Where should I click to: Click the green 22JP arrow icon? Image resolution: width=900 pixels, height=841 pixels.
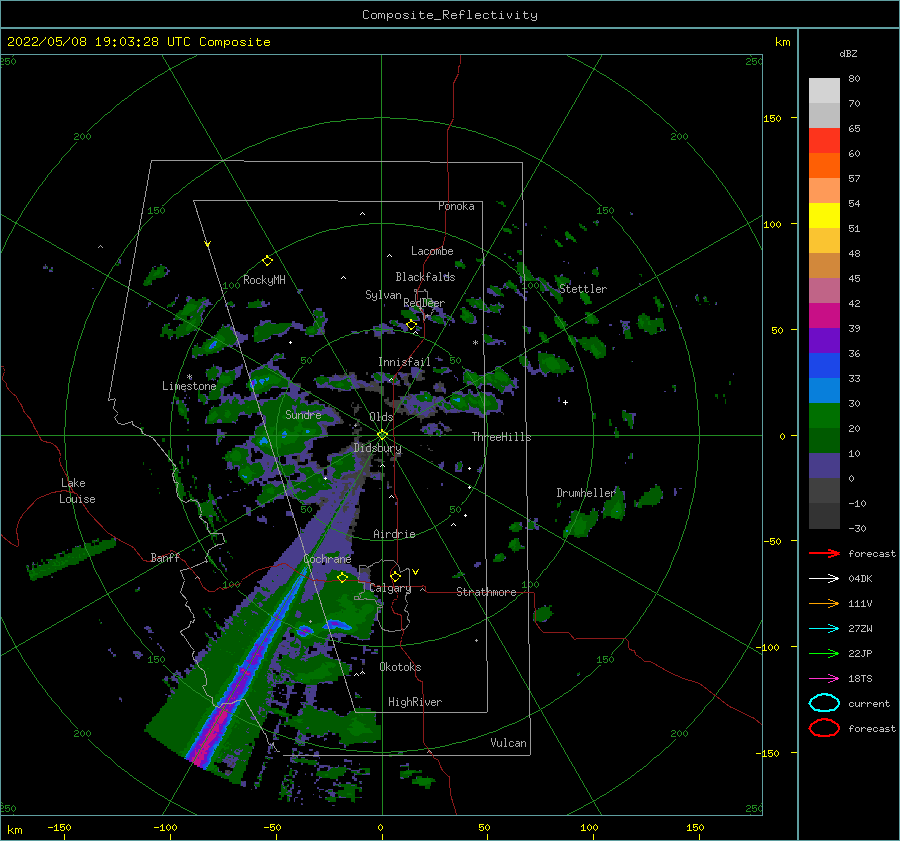(824, 653)
